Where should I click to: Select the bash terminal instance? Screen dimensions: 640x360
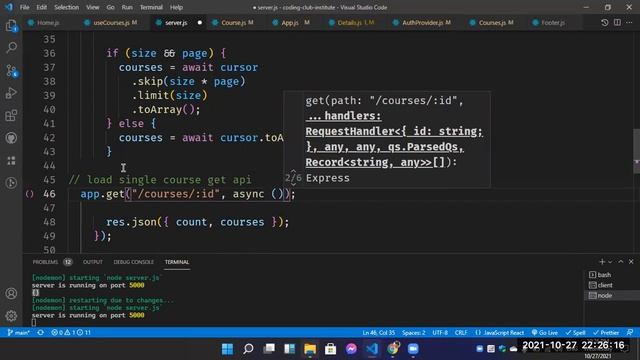[612, 275]
